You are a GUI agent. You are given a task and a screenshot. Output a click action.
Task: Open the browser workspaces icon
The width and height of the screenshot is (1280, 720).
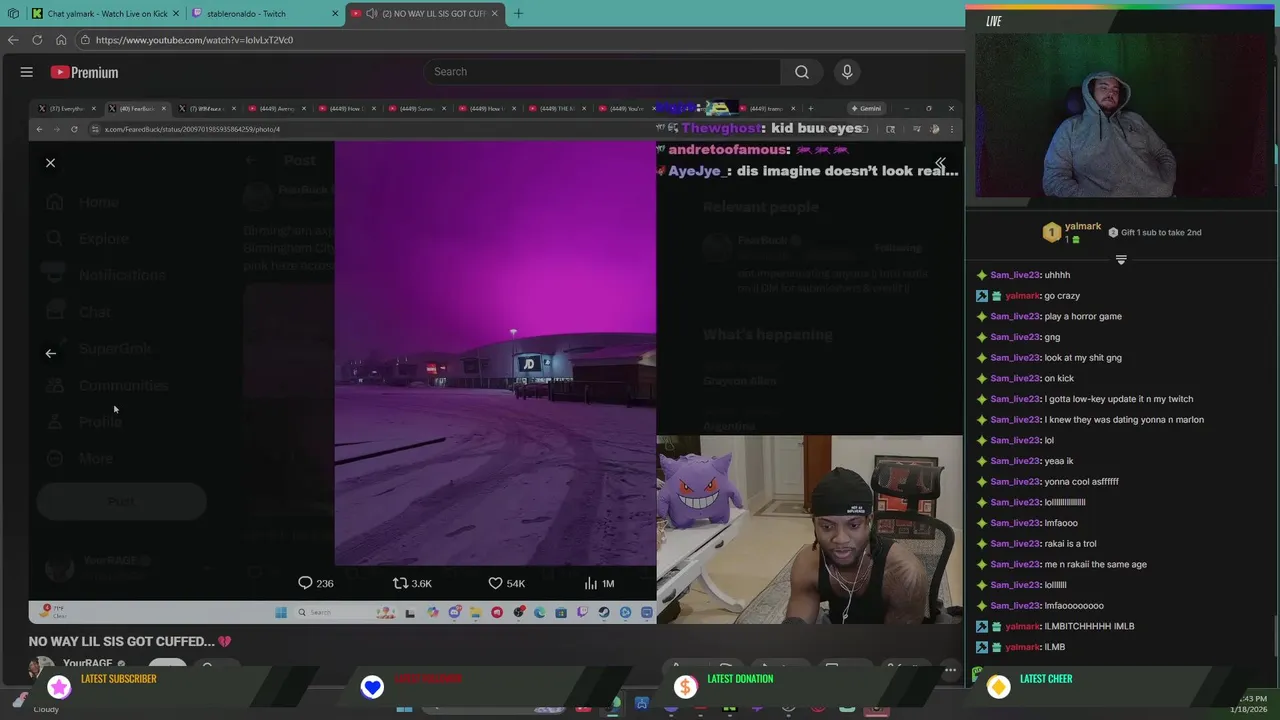[x=13, y=14]
